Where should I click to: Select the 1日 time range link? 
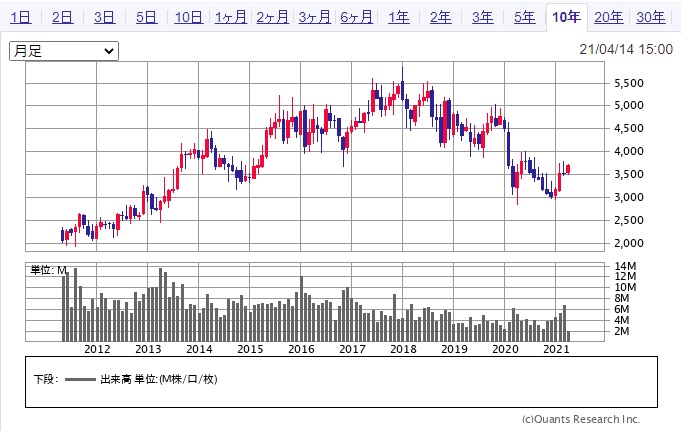pos(20,17)
